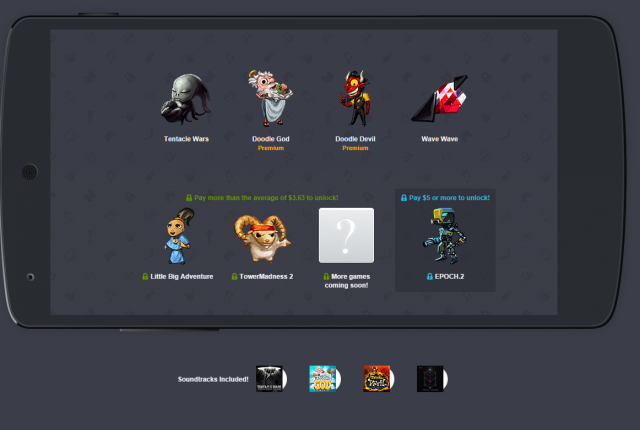Screen dimensions: 640x430
Task: Click the Wave Wave title text
Action: pos(440,139)
